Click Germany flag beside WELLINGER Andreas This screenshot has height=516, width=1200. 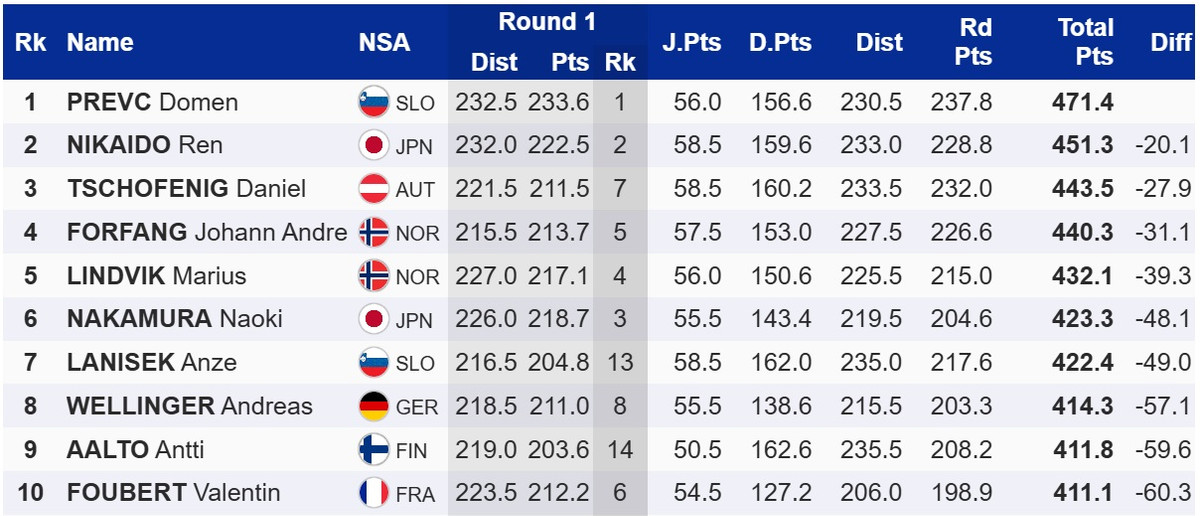pyautogui.click(x=373, y=406)
